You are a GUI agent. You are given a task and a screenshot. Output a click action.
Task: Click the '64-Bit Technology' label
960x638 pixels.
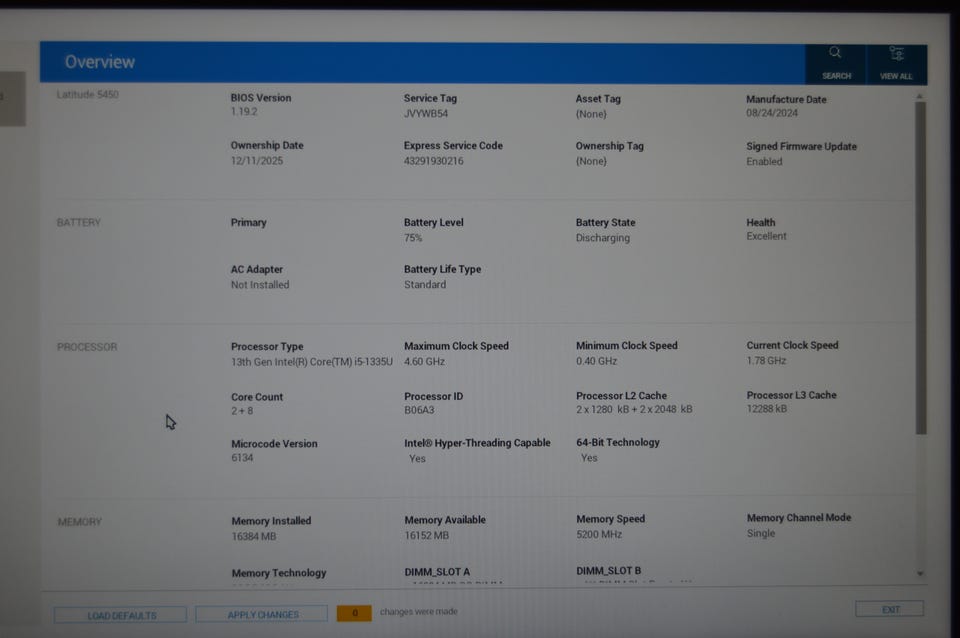coord(618,442)
